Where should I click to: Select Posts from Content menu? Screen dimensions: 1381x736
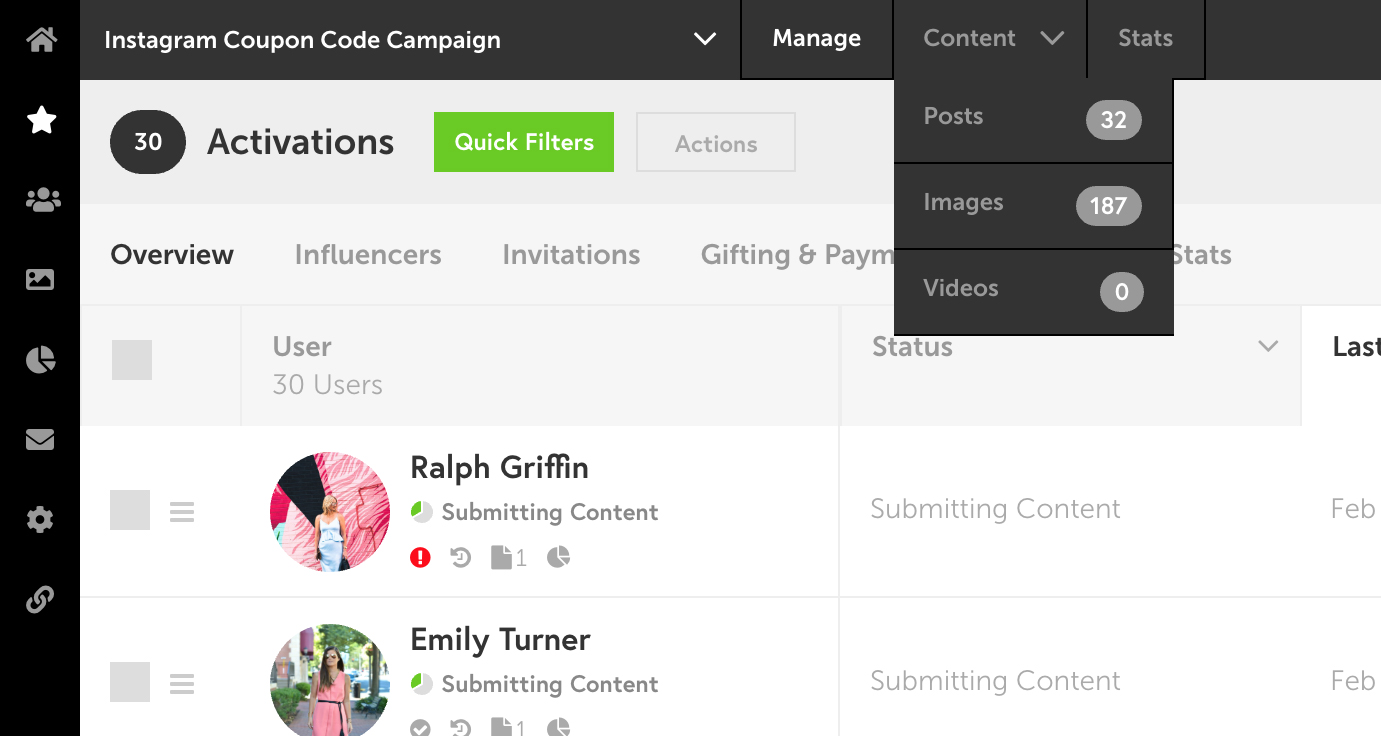[x=1033, y=120]
